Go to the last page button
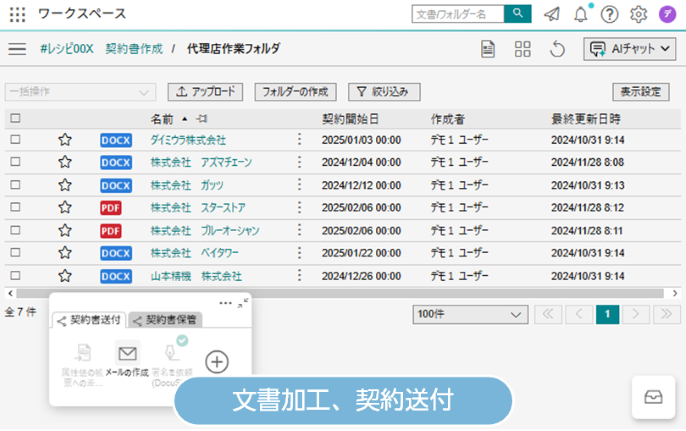The height and width of the screenshot is (431, 686). (x=667, y=314)
